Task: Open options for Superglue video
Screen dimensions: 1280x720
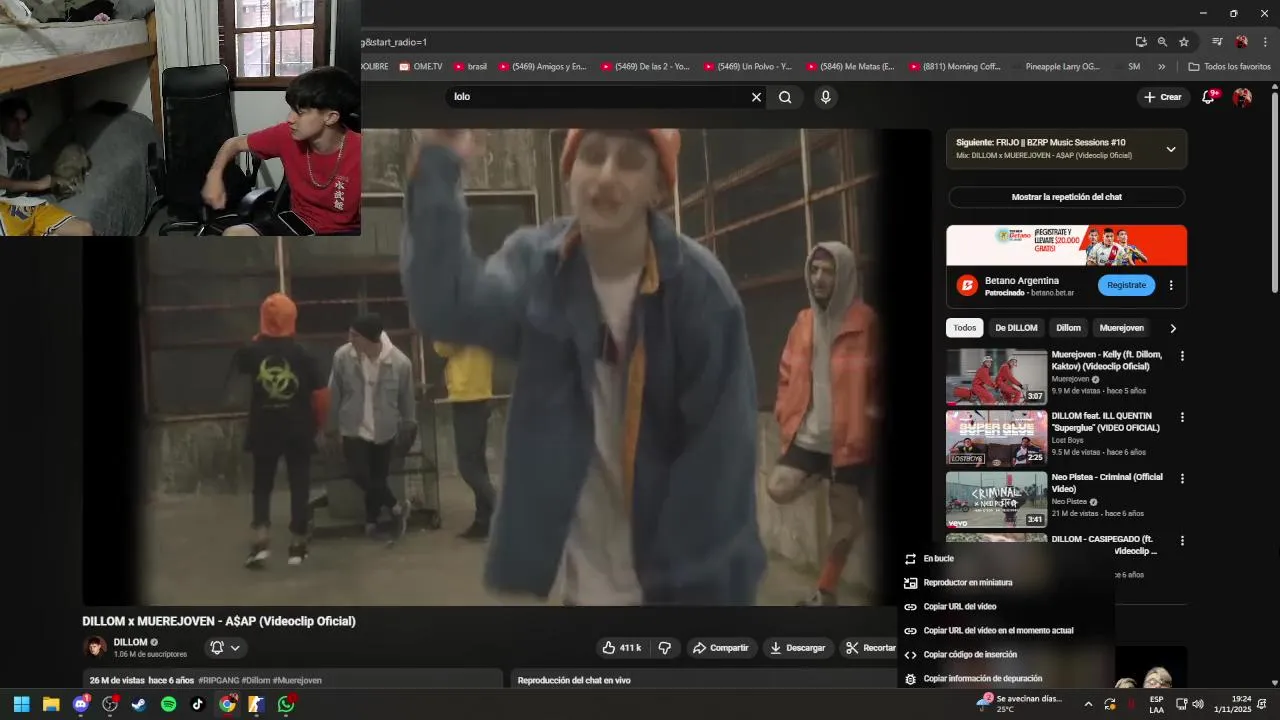Action: point(1182,417)
